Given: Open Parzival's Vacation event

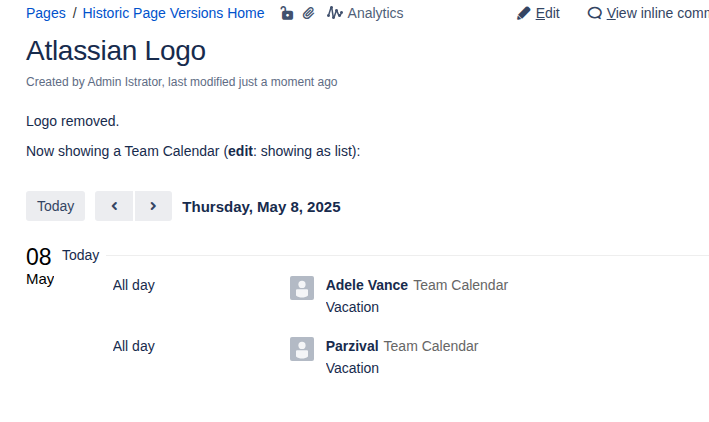Looking at the screenshot, I should (352, 368).
